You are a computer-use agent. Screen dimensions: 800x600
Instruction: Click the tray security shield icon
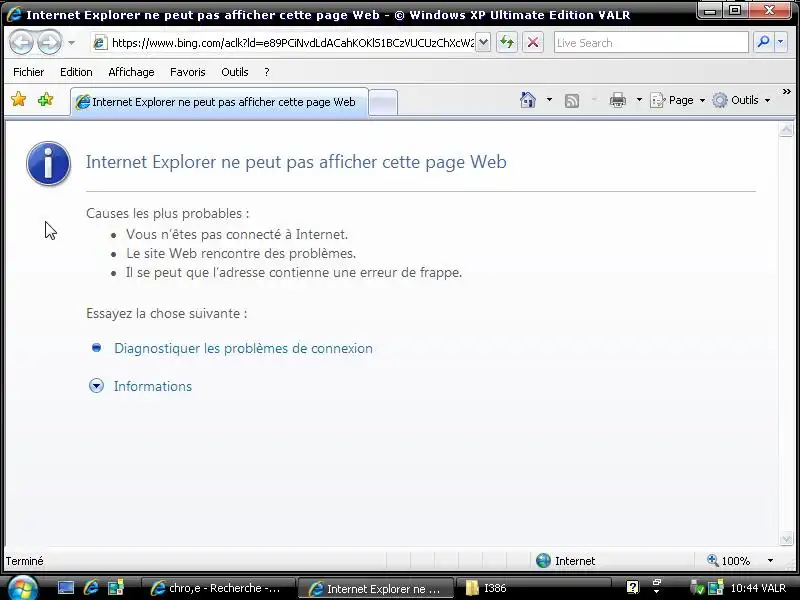coord(697,588)
